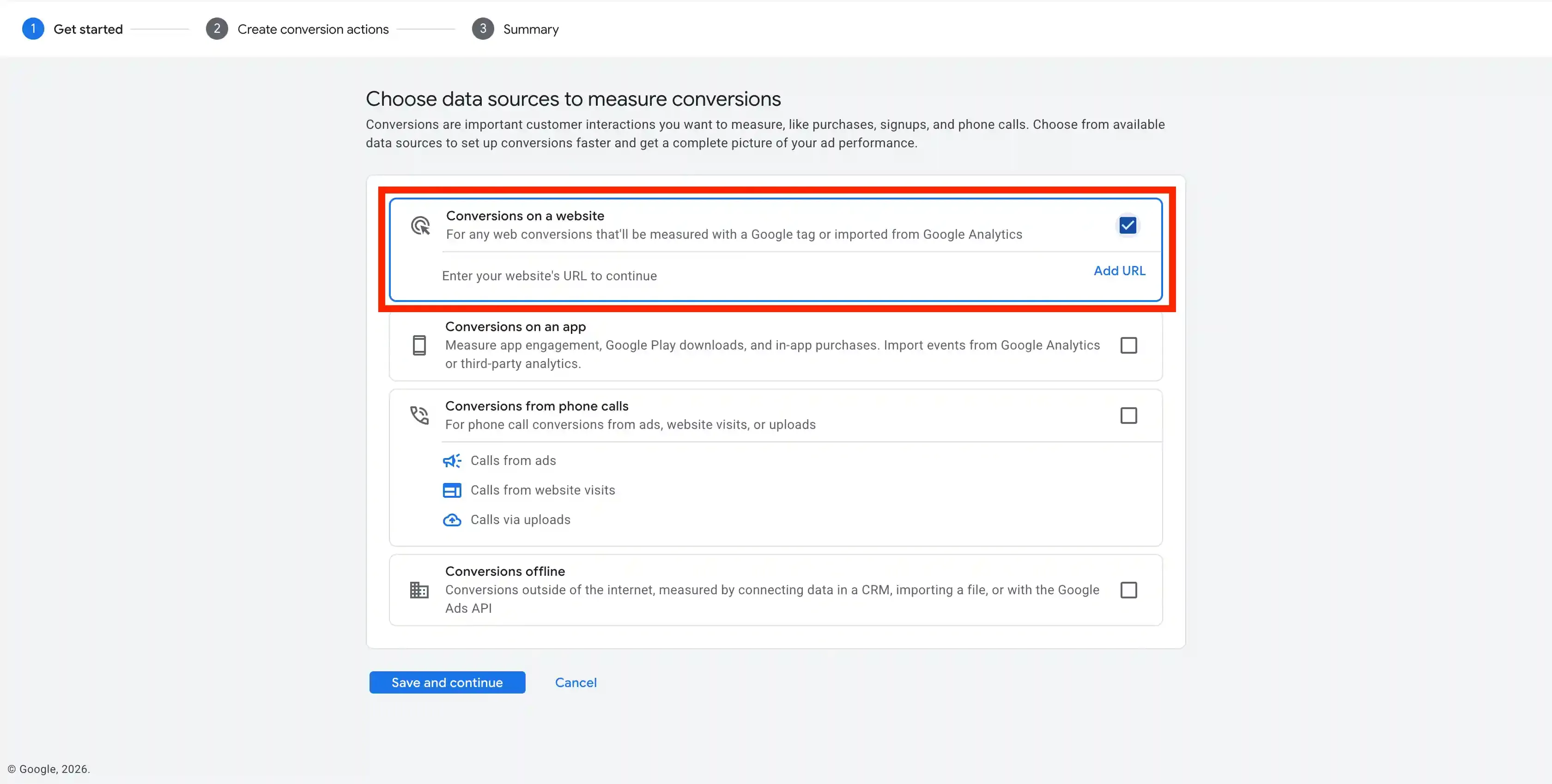This screenshot has width=1552, height=784.
Task: Go to the Create conversion actions step
Action: tap(313, 29)
